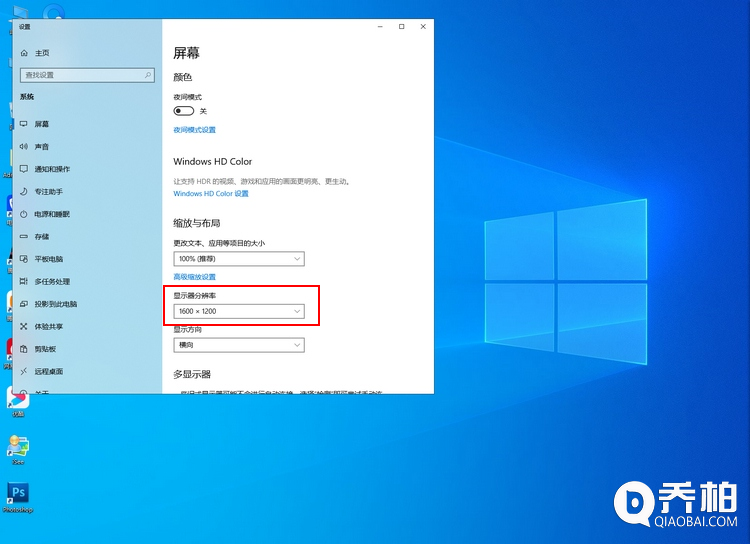Turn on the 夜间模式 night light switch
Screen dimensions: 750x544
[x=184, y=111]
